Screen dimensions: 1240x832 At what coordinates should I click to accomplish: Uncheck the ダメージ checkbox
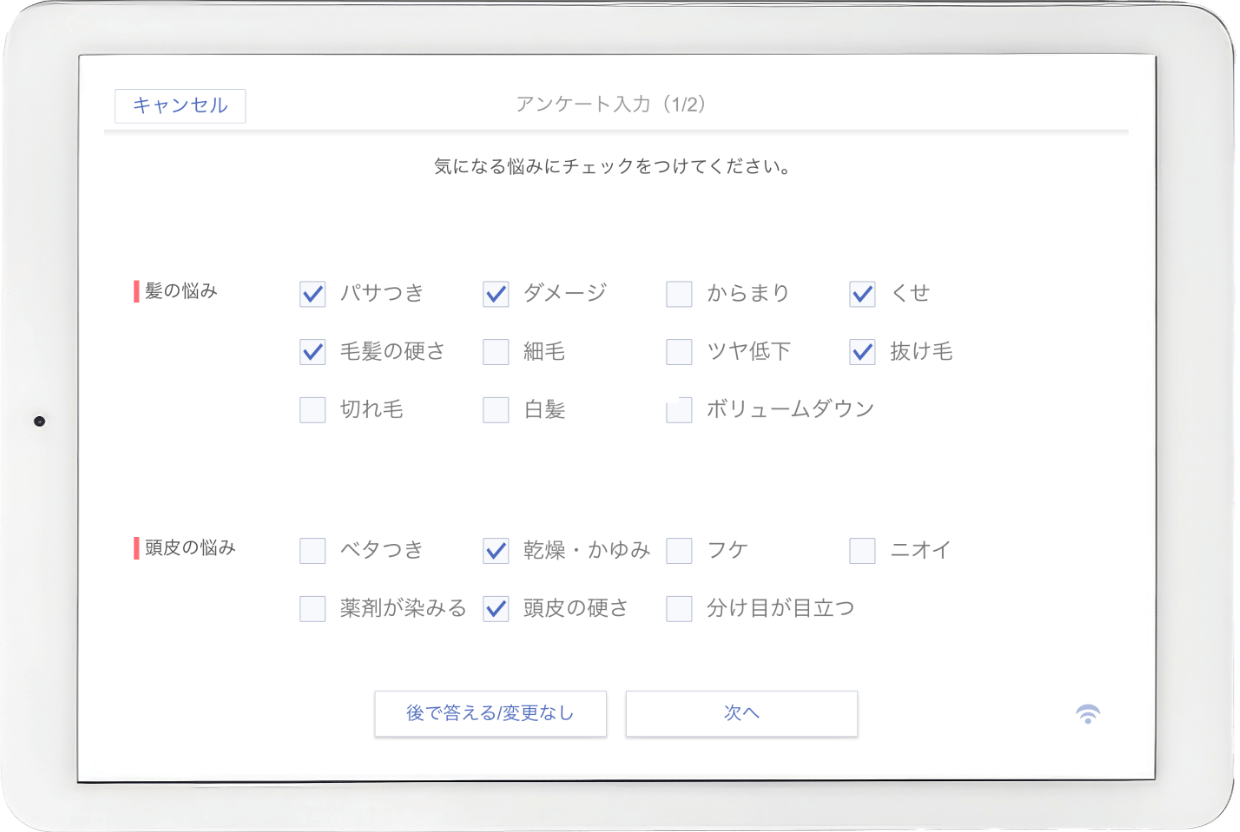[x=495, y=293]
